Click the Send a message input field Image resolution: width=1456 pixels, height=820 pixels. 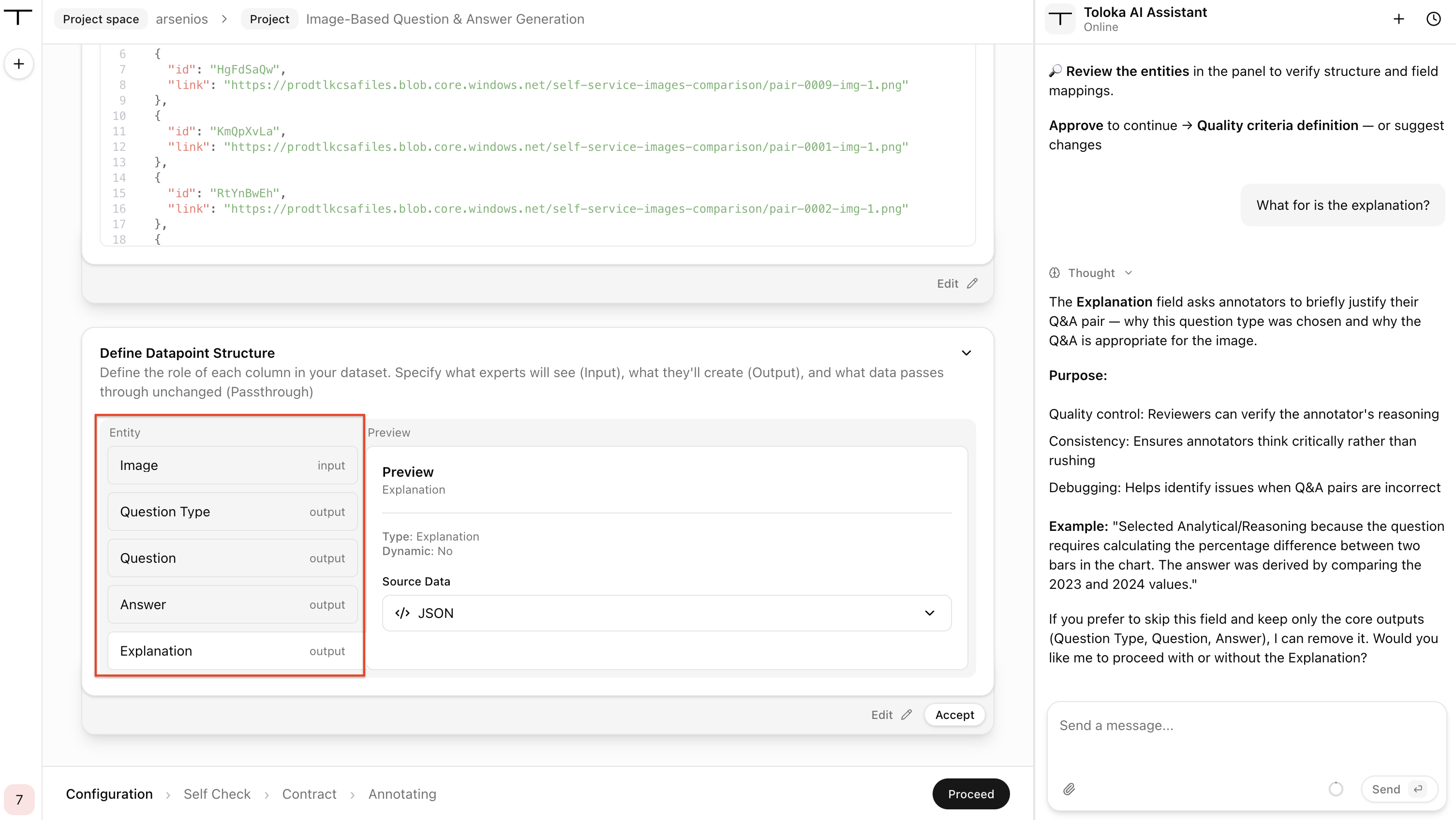(1246, 737)
